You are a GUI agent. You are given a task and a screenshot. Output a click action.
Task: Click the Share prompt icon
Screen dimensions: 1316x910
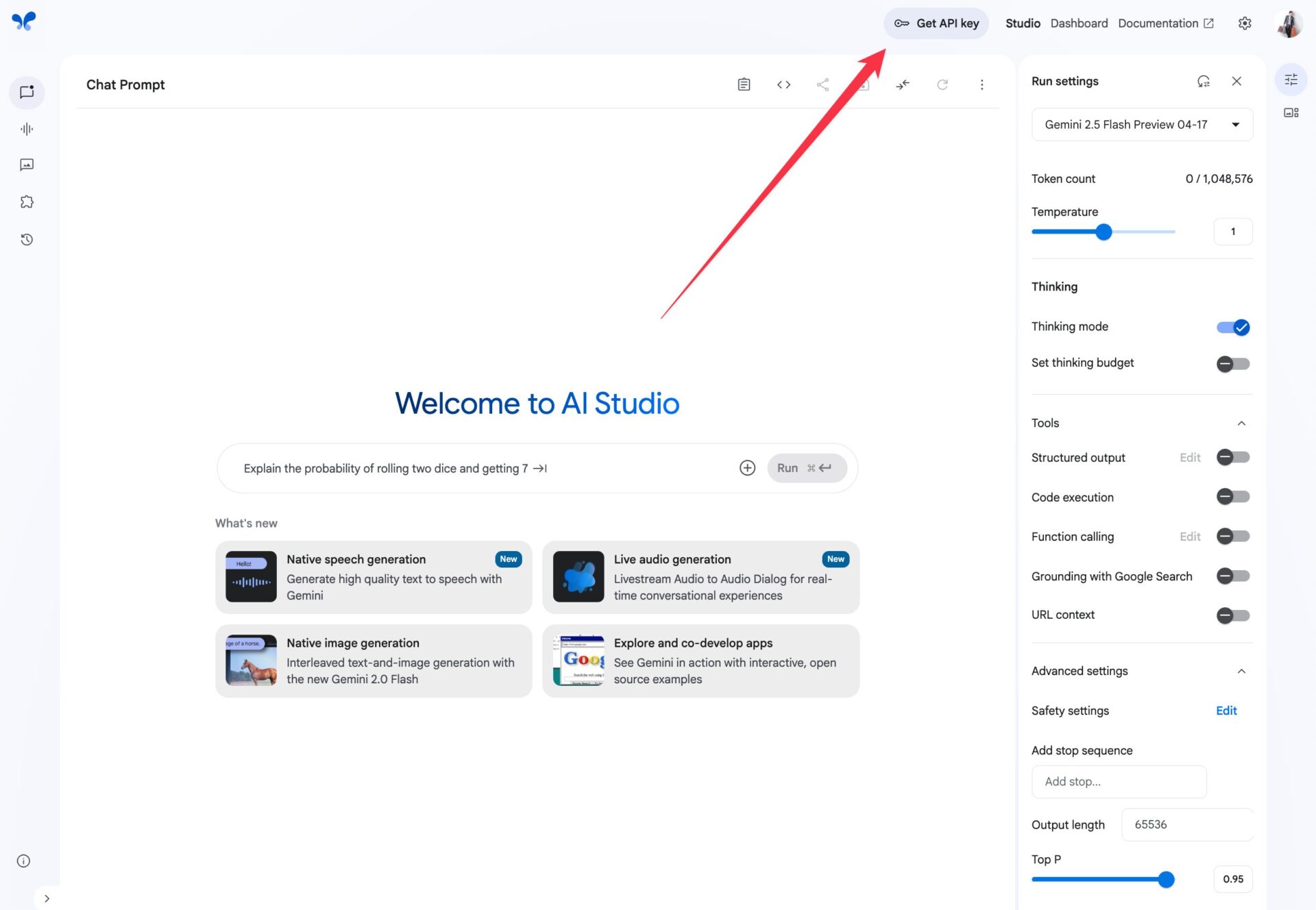(823, 84)
